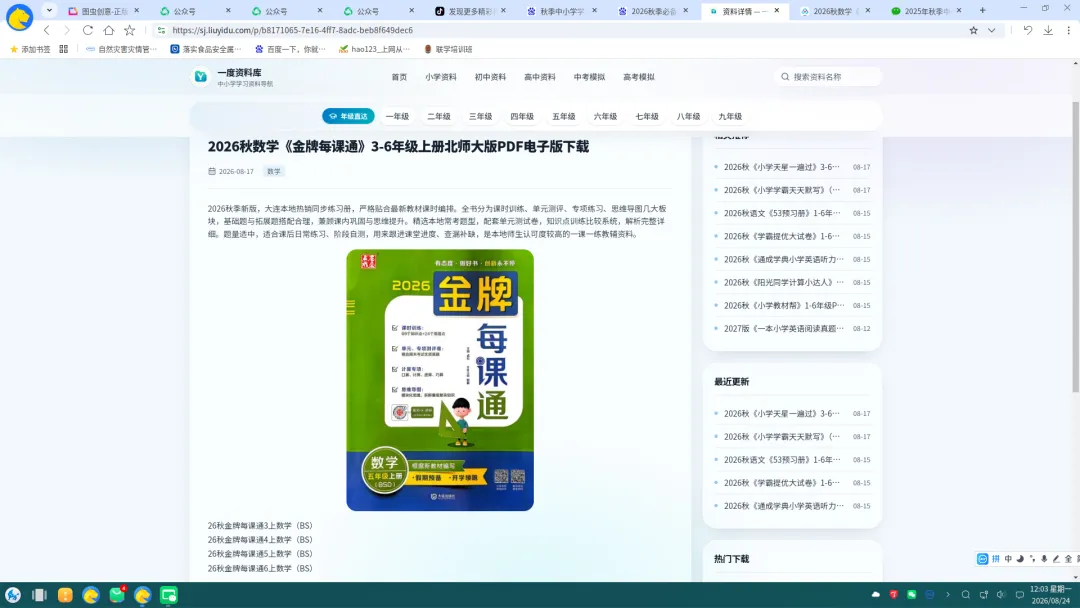The height and width of the screenshot is (608, 1080).
Task: Open the browser's three-dot menu
Action: click(x=1068, y=30)
